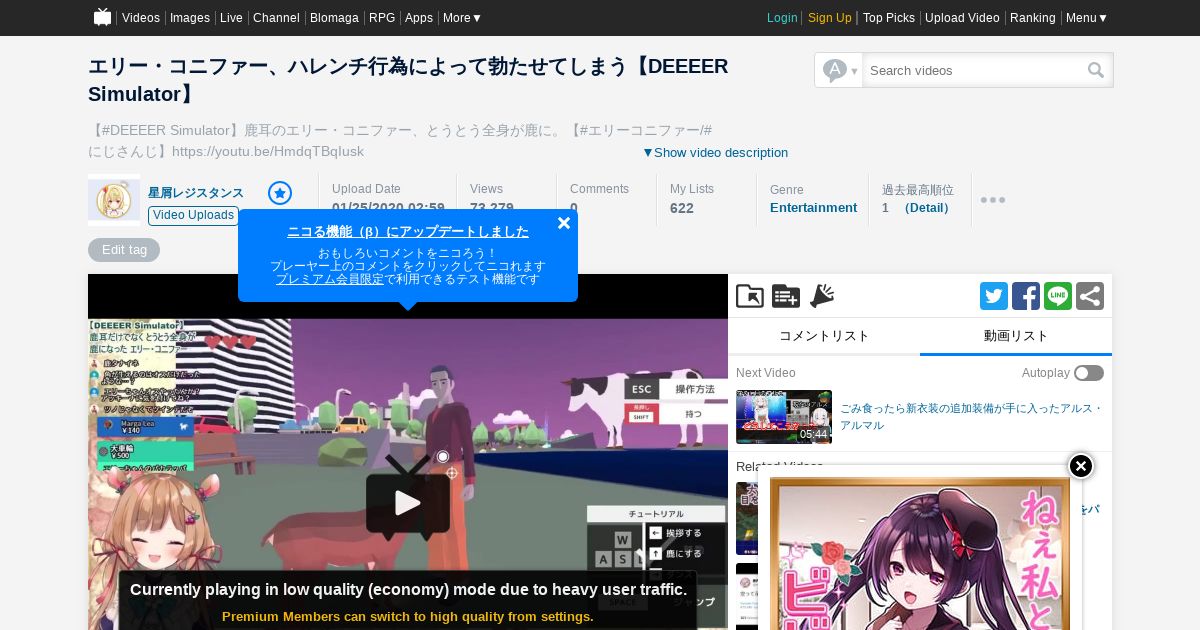1200x630 pixels.
Task: Share the video on Facebook
Action: click(1026, 296)
